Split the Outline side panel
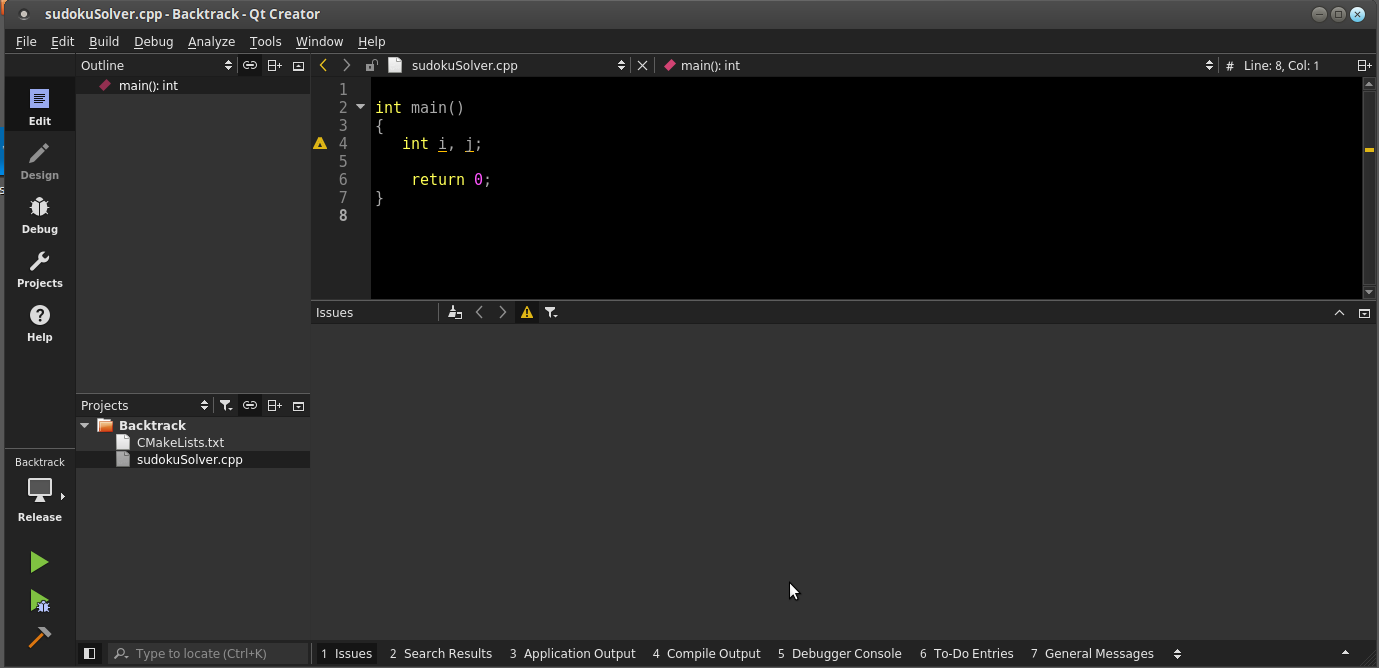The height and width of the screenshot is (668, 1379). point(274,65)
